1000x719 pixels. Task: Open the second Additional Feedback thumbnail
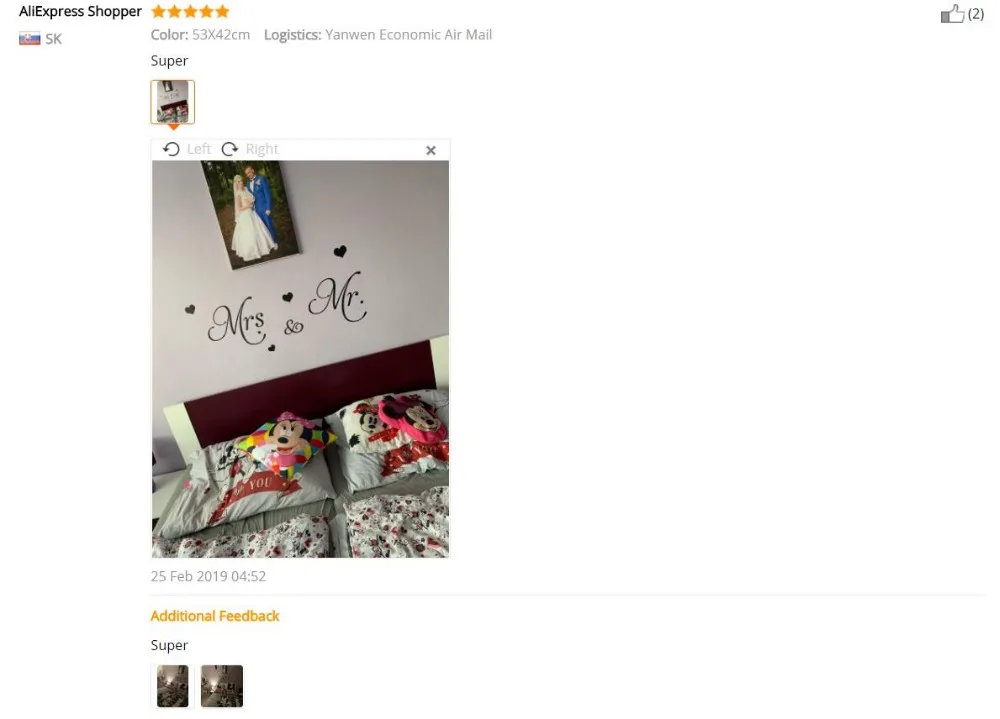click(221, 686)
